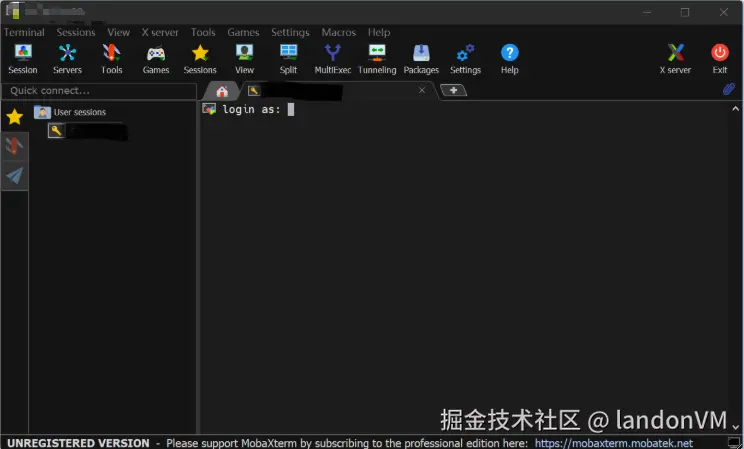
Task: Click the red Exit power icon
Action: coord(720,59)
